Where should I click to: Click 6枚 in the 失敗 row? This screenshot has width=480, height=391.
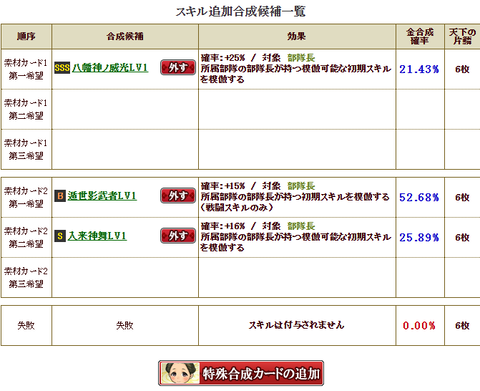(462, 325)
